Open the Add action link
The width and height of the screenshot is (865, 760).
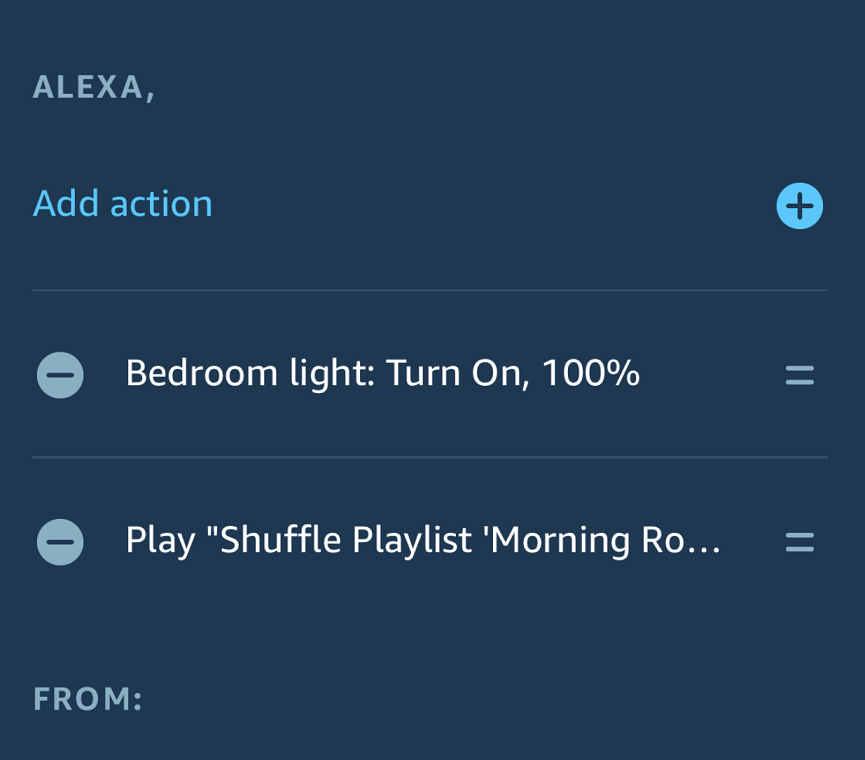123,204
